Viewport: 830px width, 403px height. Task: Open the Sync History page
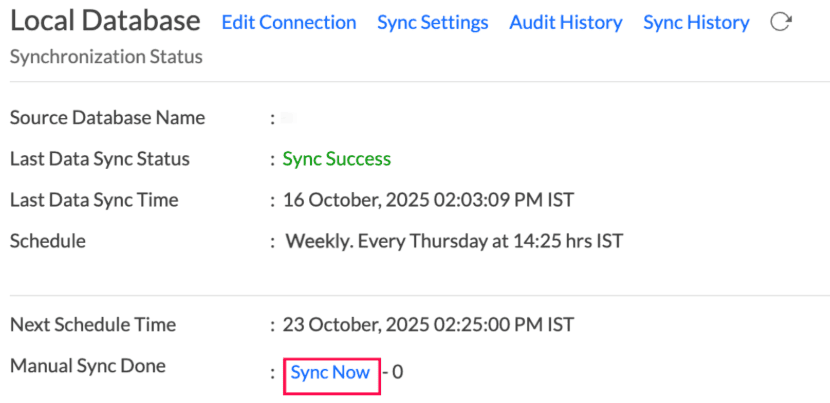(696, 22)
